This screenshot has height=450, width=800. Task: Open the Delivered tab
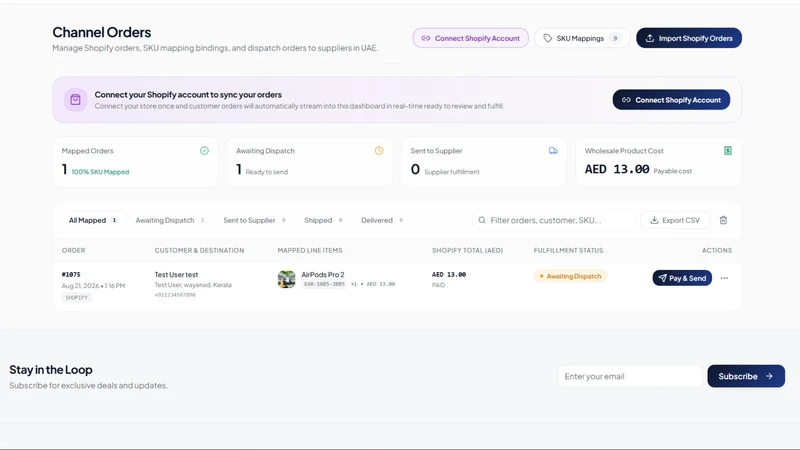click(x=382, y=220)
